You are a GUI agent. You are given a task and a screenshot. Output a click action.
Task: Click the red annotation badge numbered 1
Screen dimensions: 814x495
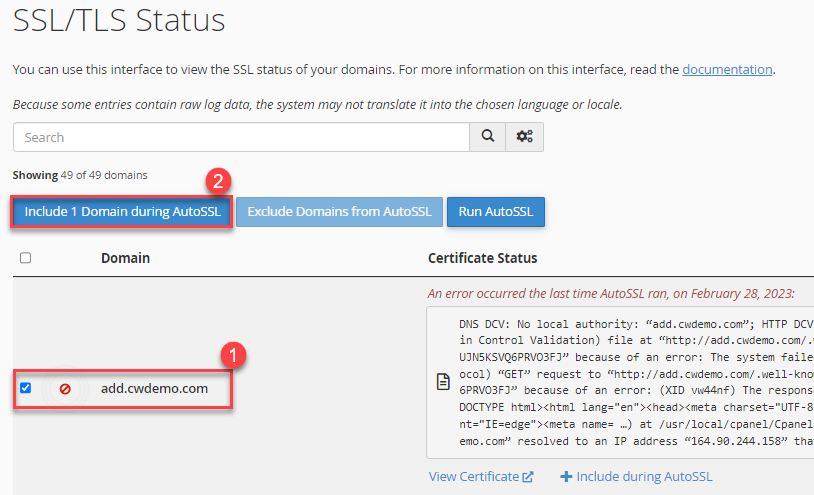pos(232,355)
